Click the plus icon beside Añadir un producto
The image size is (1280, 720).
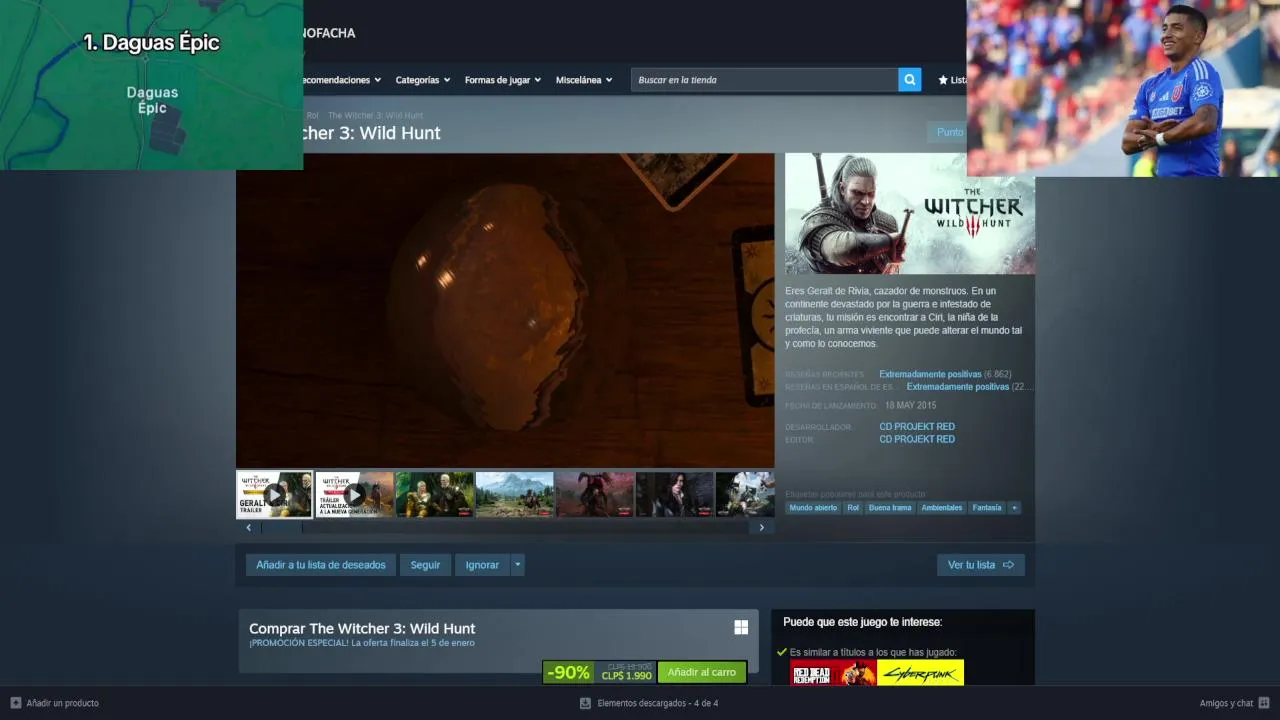tap(15, 703)
